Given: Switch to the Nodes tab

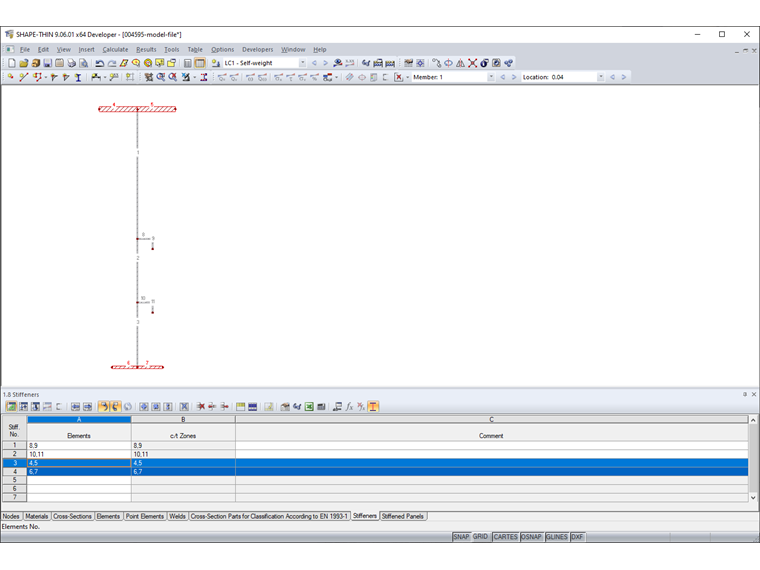Looking at the screenshot, I should coord(11,516).
